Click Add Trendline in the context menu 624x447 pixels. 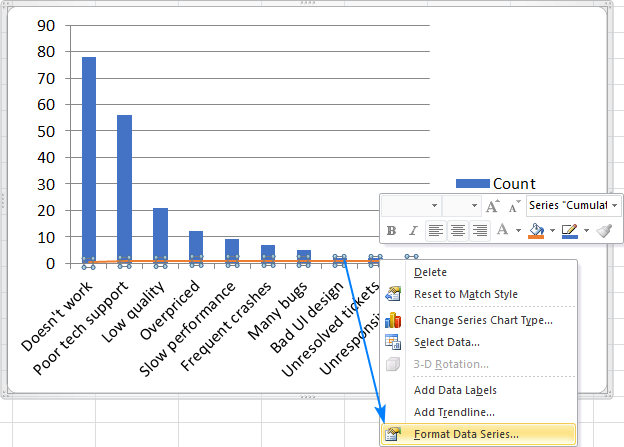pyautogui.click(x=454, y=411)
